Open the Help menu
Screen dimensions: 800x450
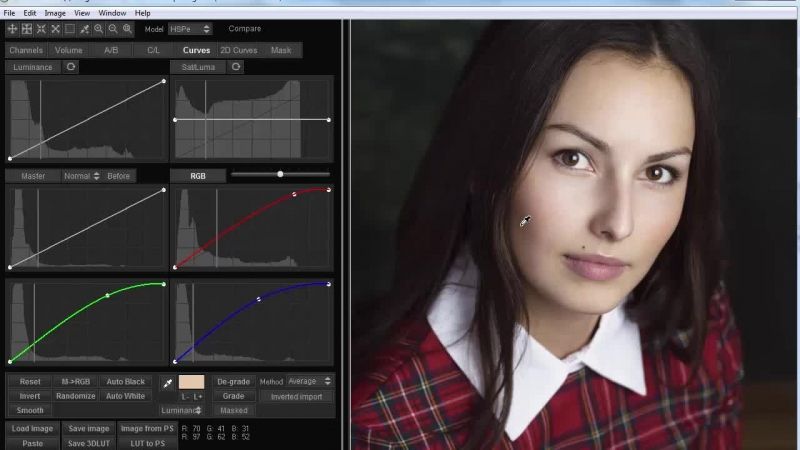pyautogui.click(x=142, y=13)
